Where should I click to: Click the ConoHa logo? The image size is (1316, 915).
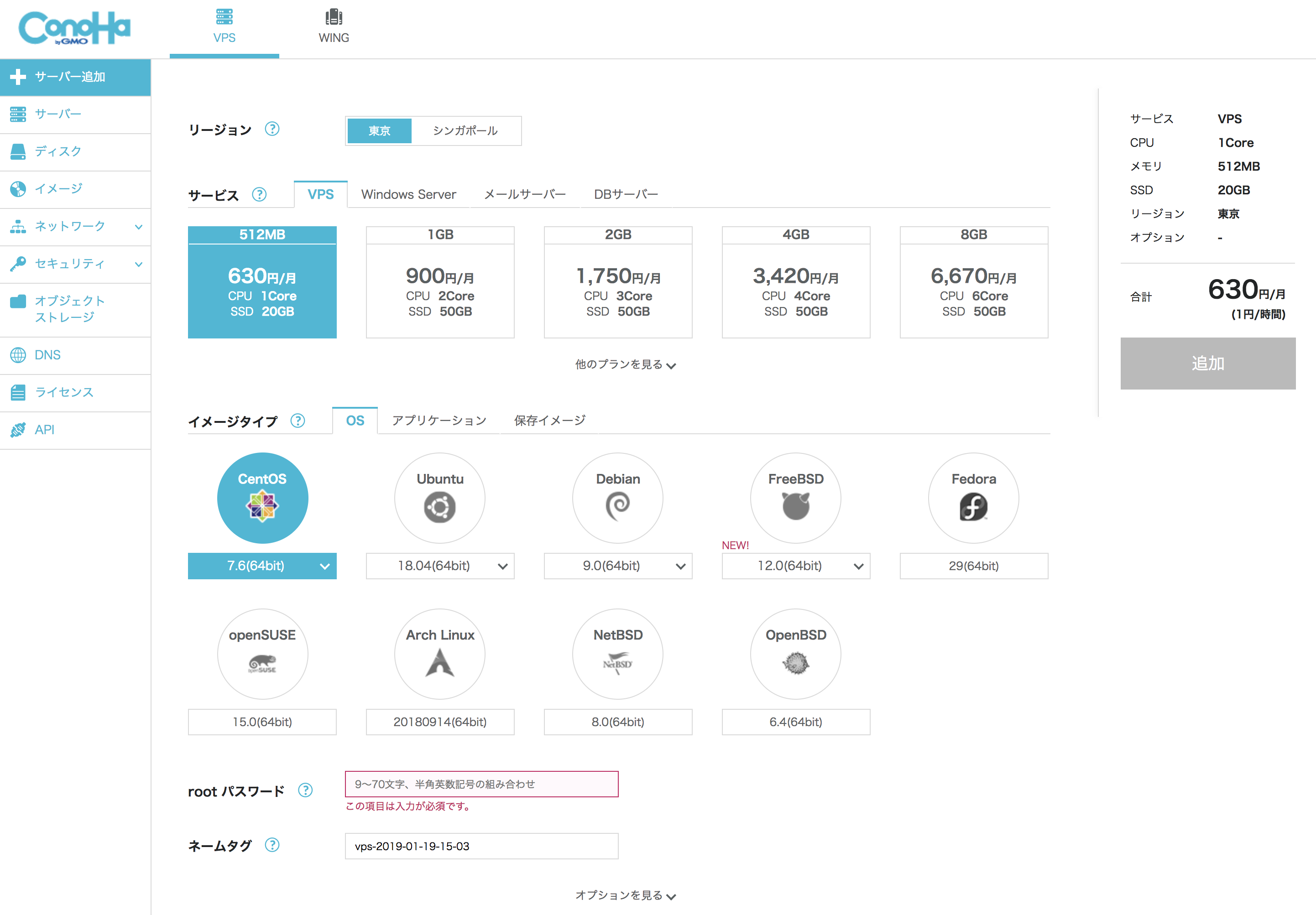[x=74, y=28]
